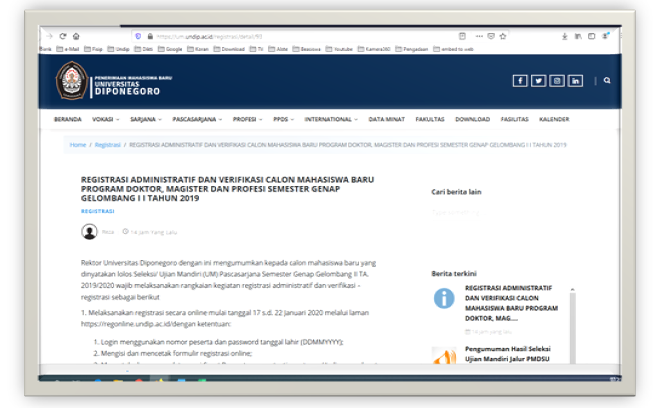This screenshot has width=664, height=408.
Task: Click the Universitas Diponegoro logo
Action: click(x=73, y=80)
